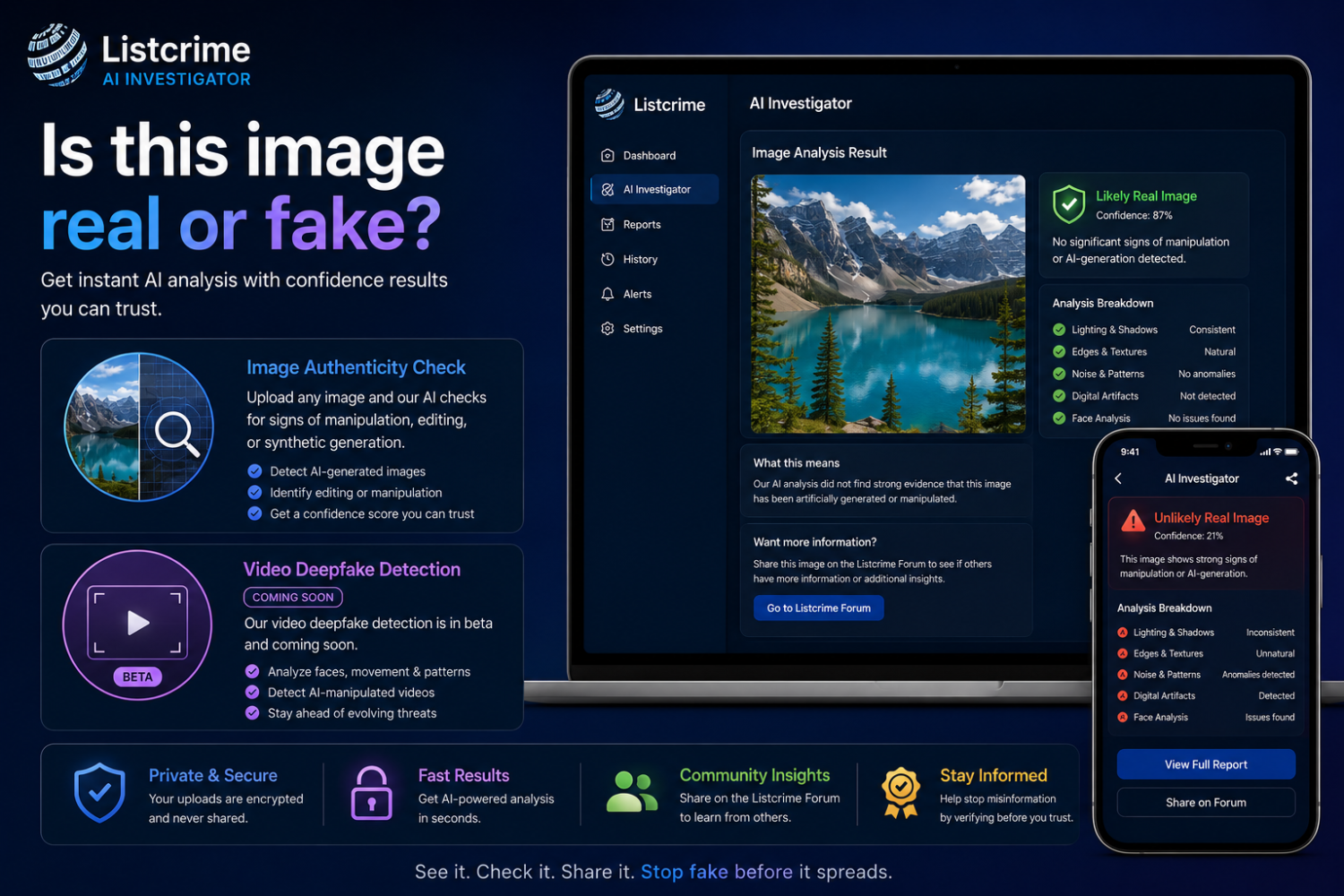This screenshot has width=1344, height=896.
Task: Click the Private & Secure shield icon
Action: click(99, 793)
